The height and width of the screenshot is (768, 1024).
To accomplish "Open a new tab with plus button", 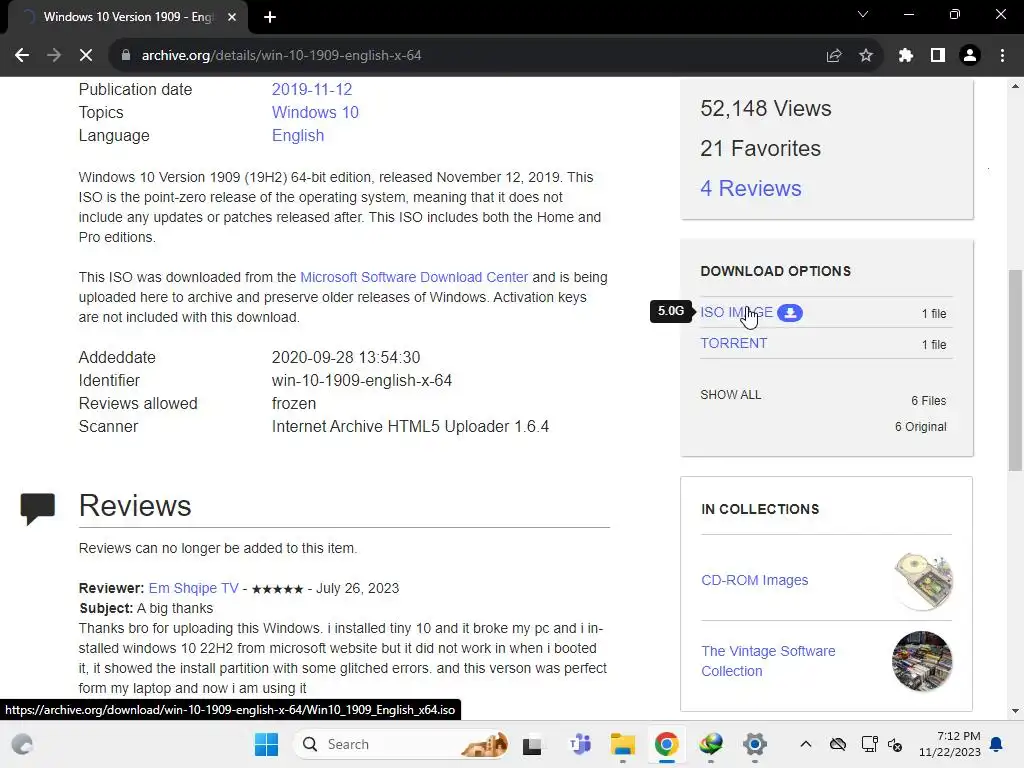I will click(270, 17).
